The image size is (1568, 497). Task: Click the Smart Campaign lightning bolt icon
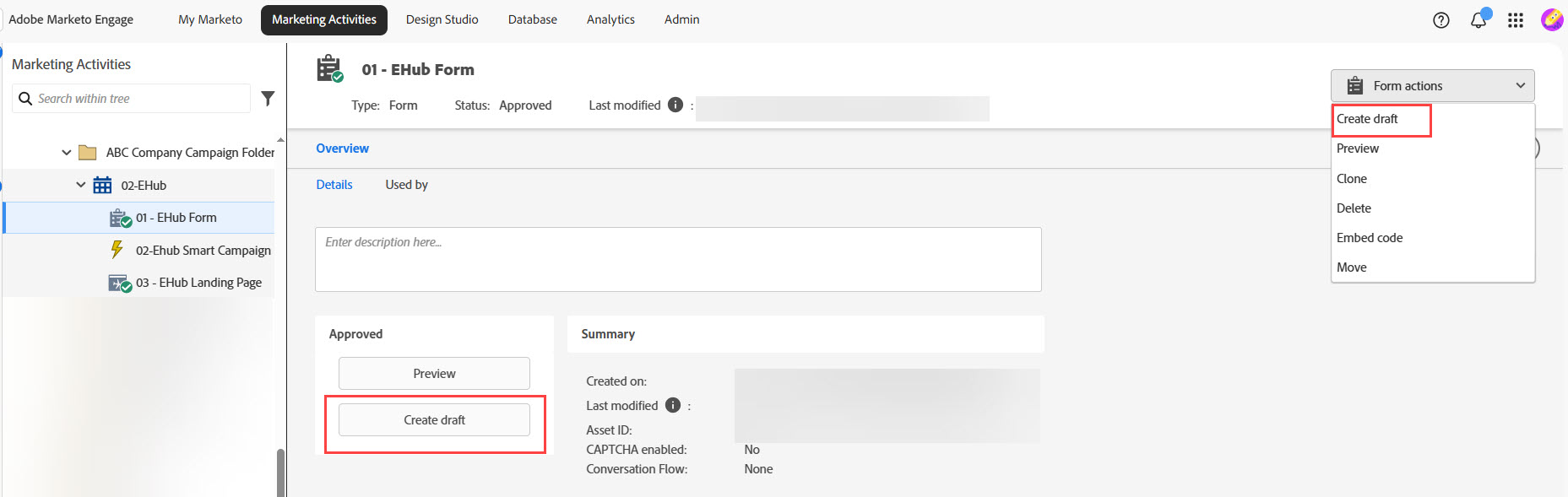coord(117,250)
